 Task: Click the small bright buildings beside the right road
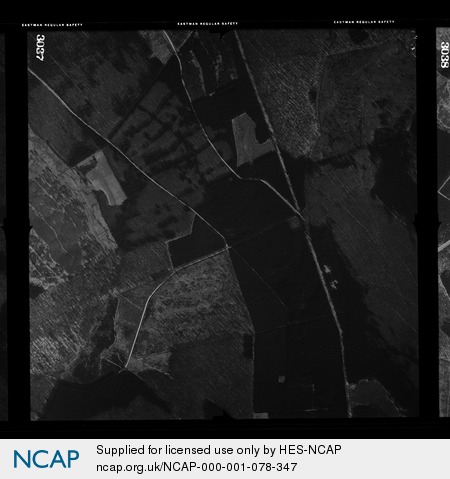coord(330,276)
